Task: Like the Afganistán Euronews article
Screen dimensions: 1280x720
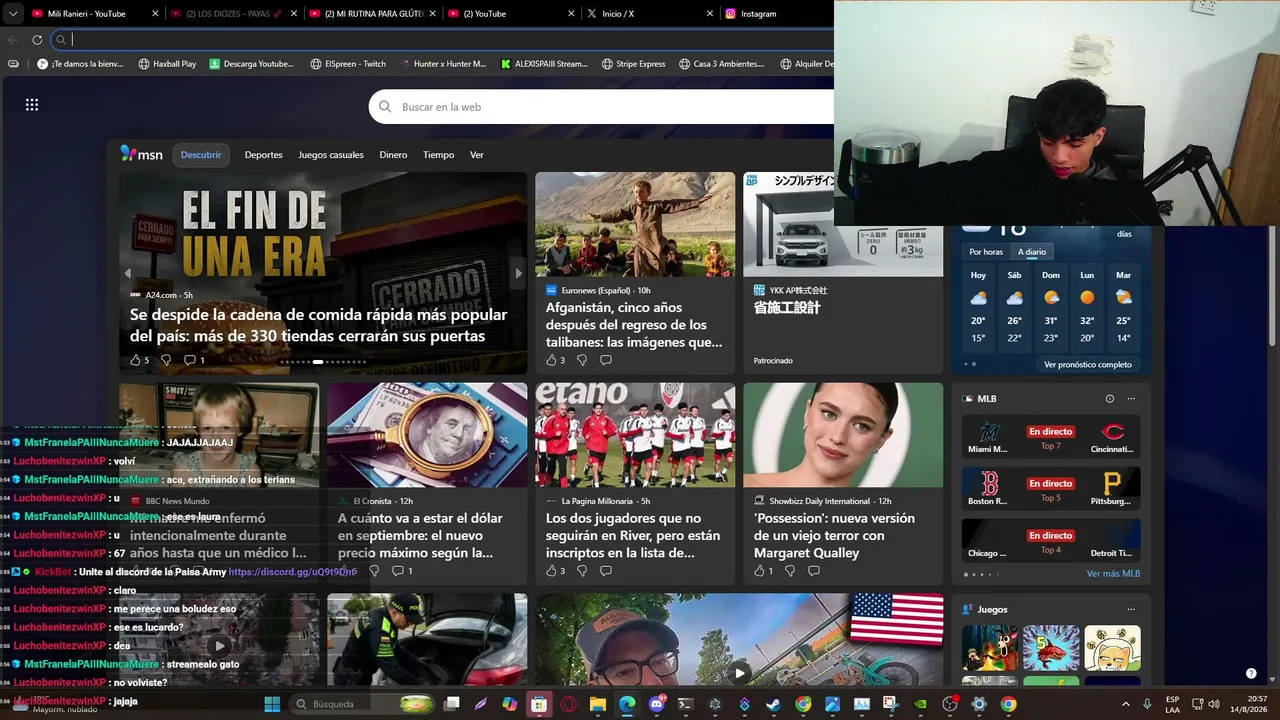Action: [x=555, y=360]
